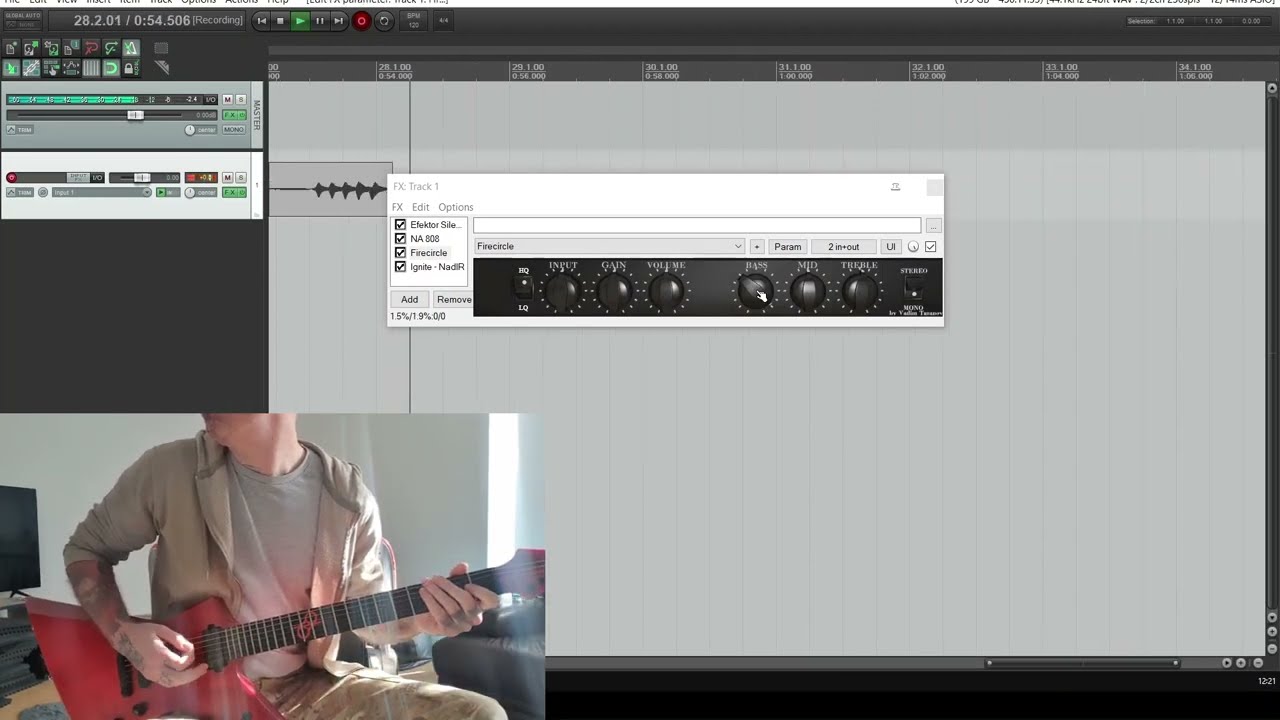
Task: Click the red Record transport button
Action: tap(362, 20)
